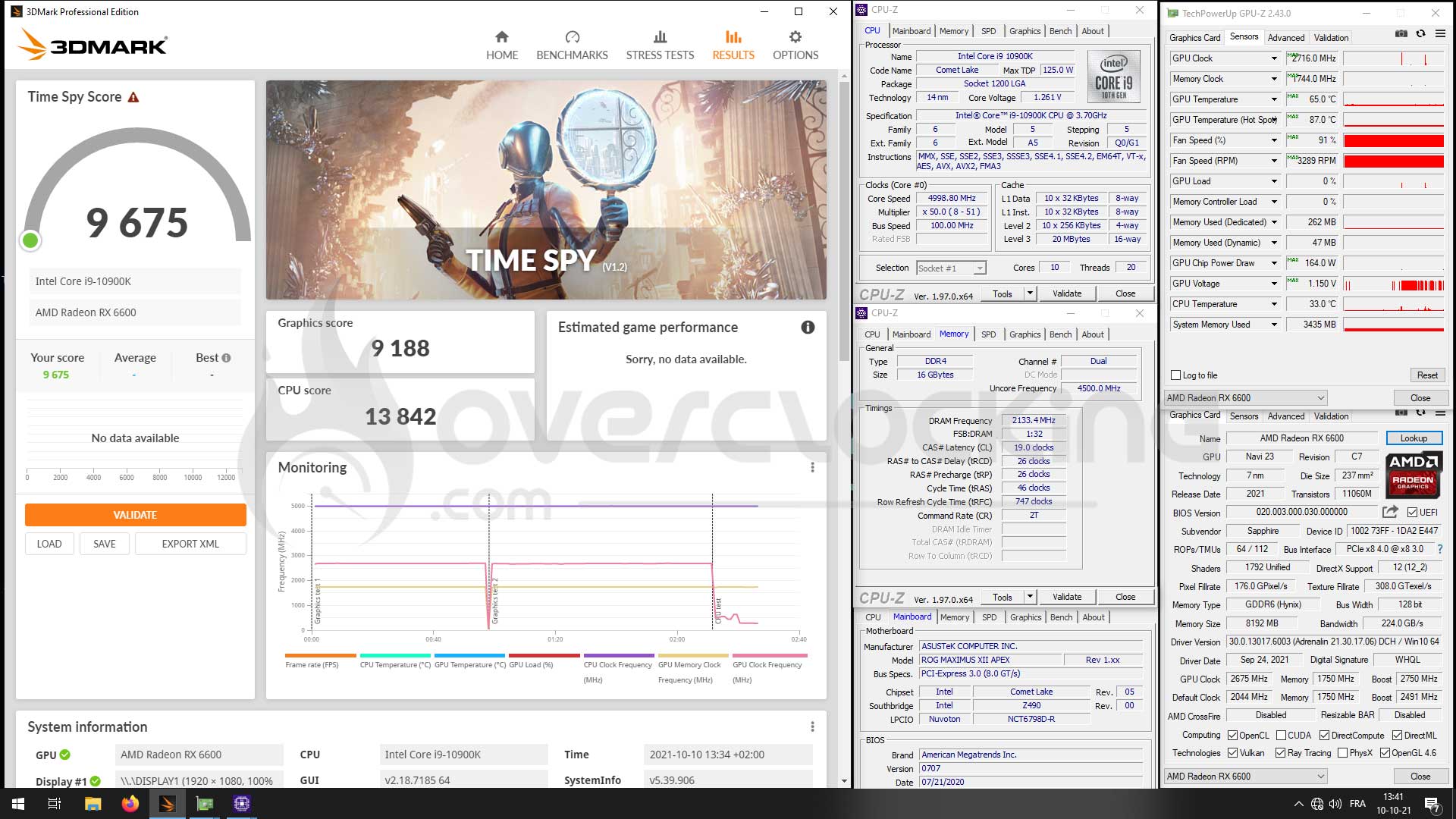
Task: Open Windows Start menu
Action: point(18,804)
